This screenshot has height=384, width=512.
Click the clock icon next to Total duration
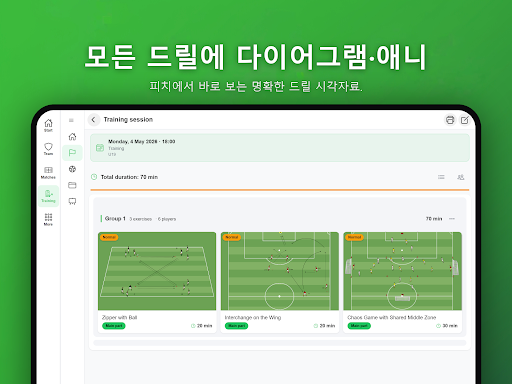(94, 177)
